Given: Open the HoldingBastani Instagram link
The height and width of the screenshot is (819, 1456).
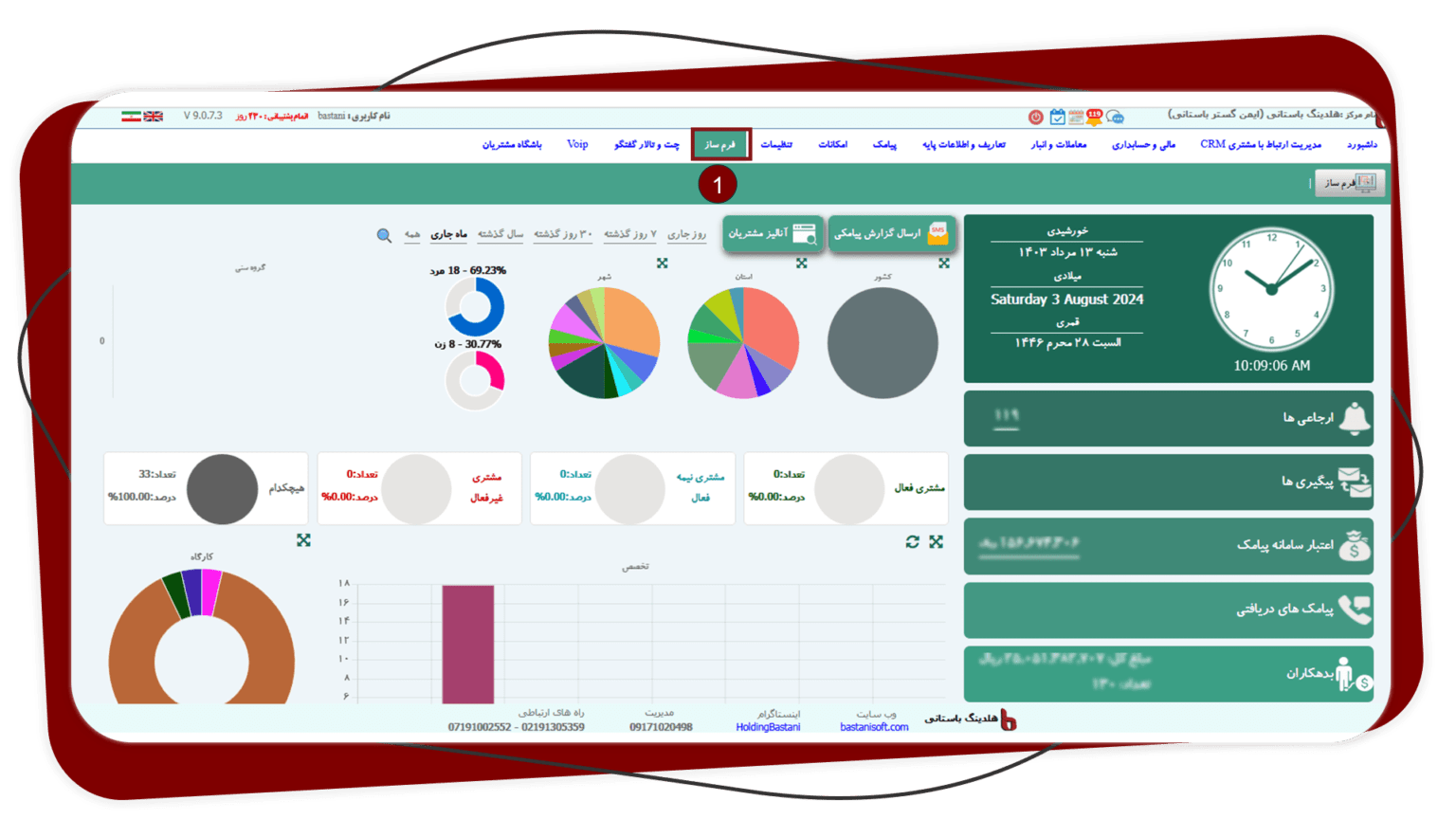Looking at the screenshot, I should [768, 728].
